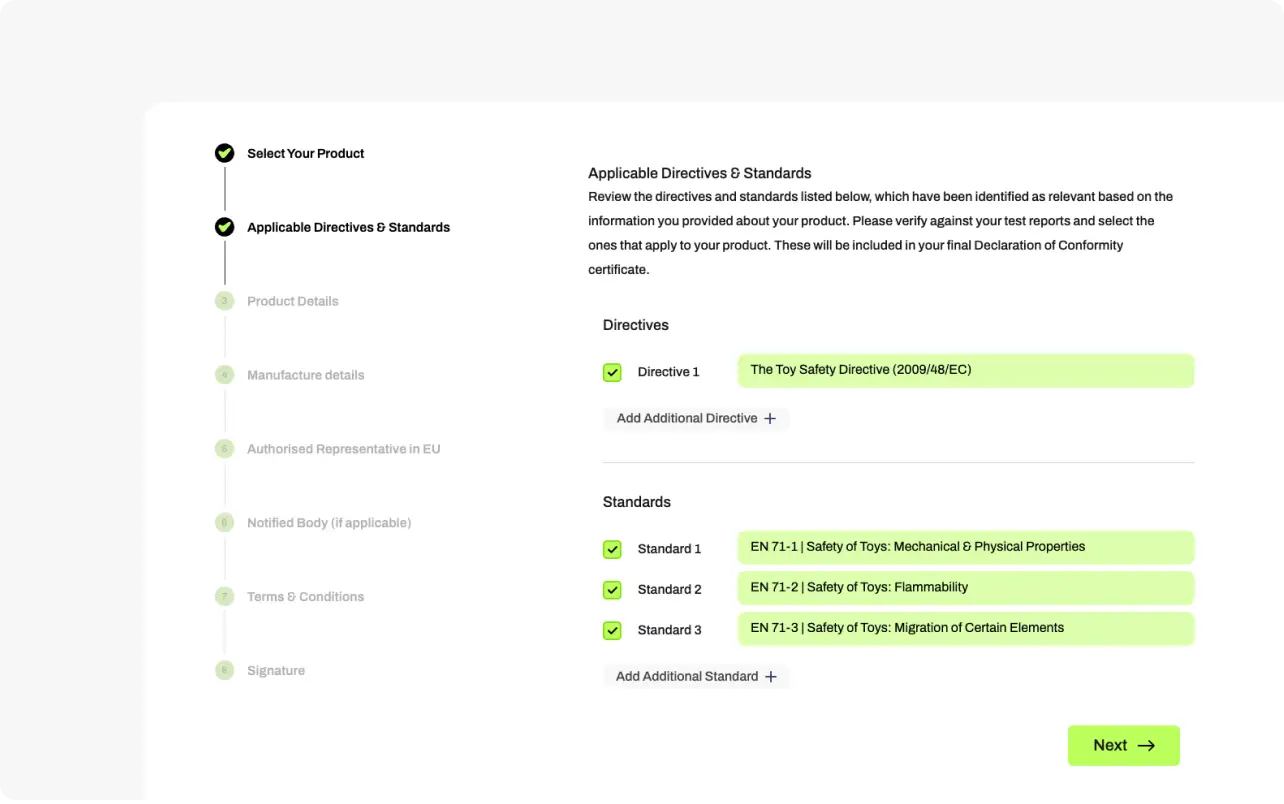1284x804 pixels.
Task: Click the step 4 Manufacture details circle
Action: tap(225, 375)
